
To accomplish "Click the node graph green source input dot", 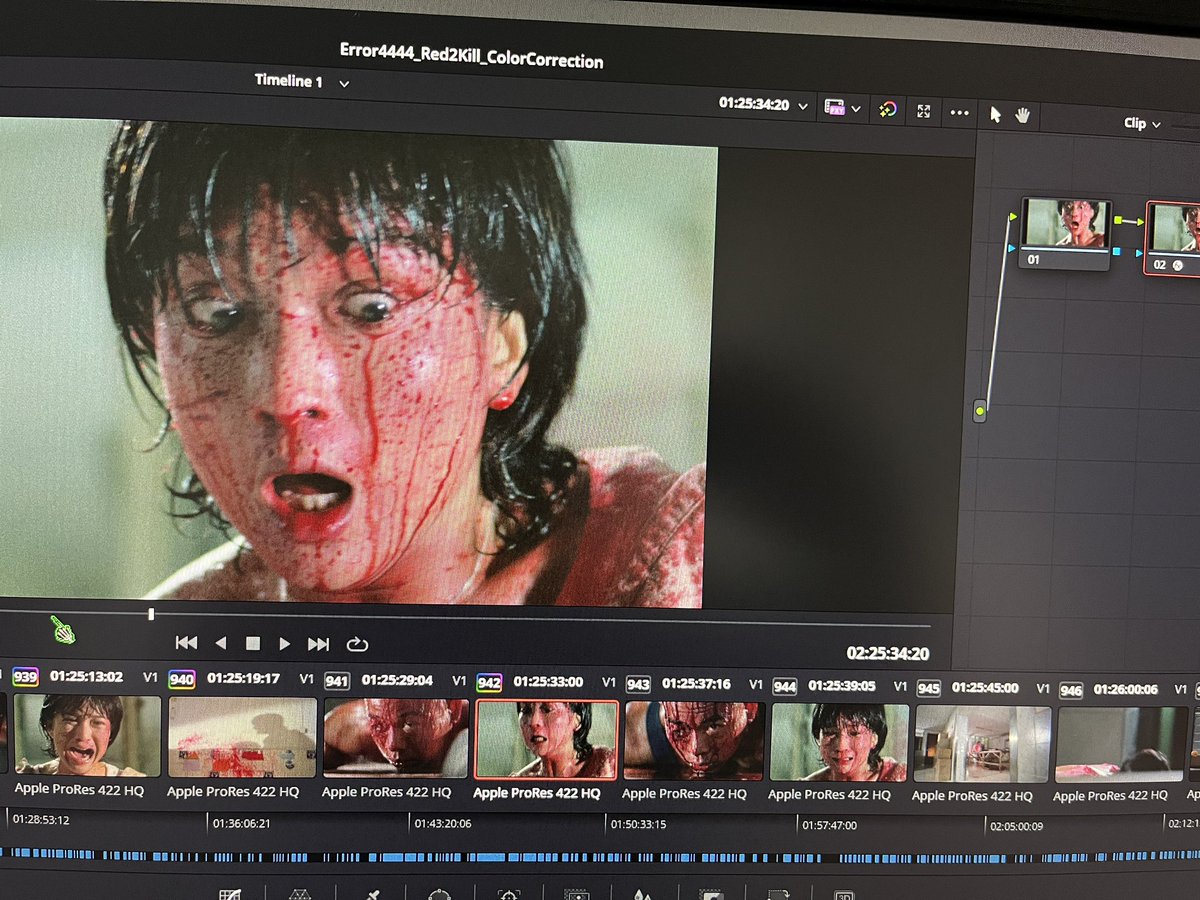I will pyautogui.click(x=980, y=411).
